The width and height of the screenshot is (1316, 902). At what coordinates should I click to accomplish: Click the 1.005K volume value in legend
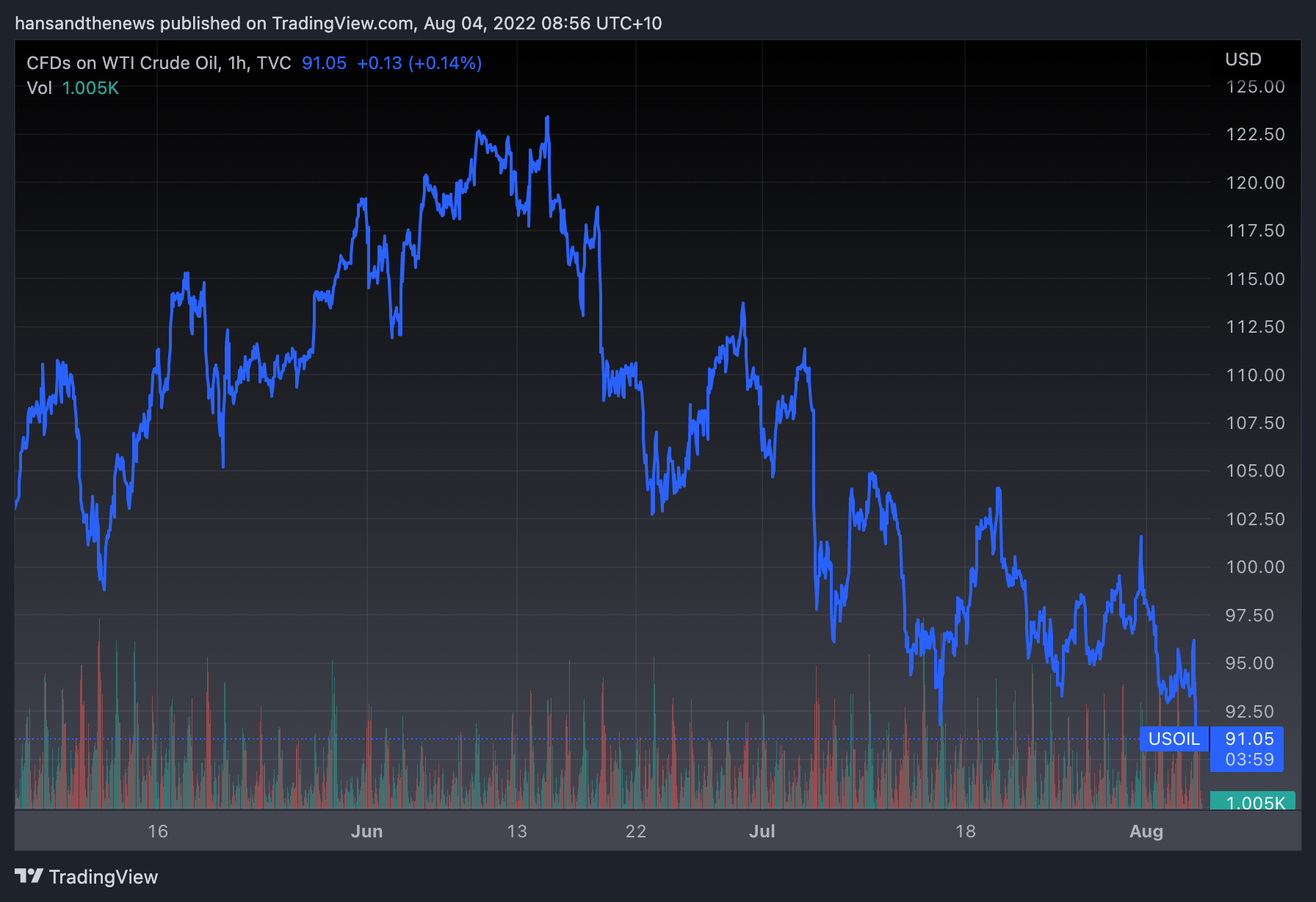pos(90,88)
